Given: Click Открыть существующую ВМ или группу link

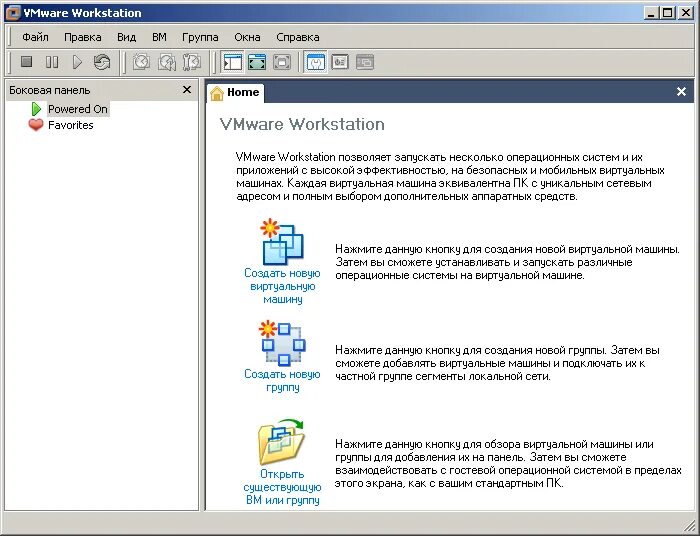Looking at the screenshot, I should (283, 487).
